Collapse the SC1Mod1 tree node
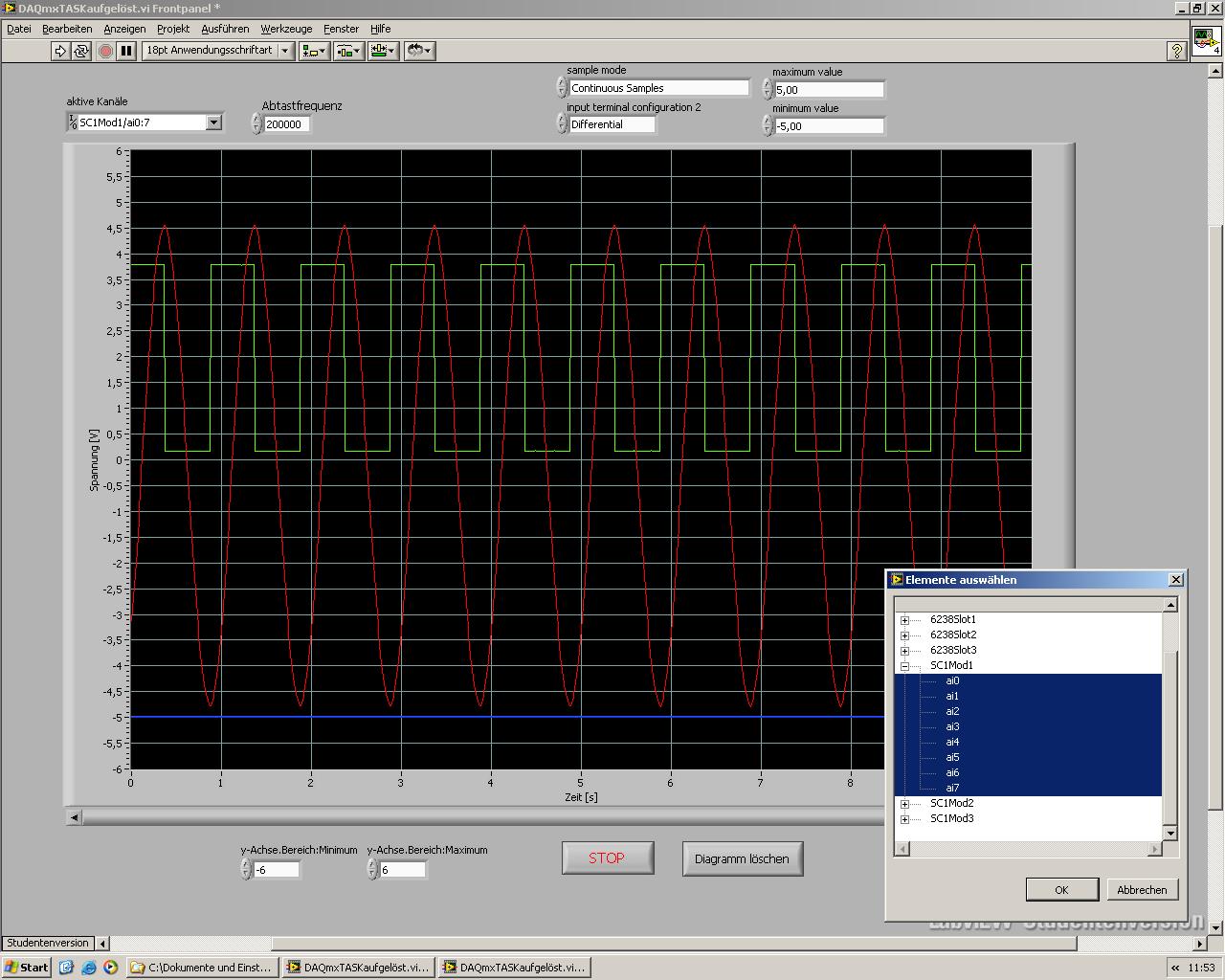Viewport: 1225px width, 980px height. coord(904,666)
